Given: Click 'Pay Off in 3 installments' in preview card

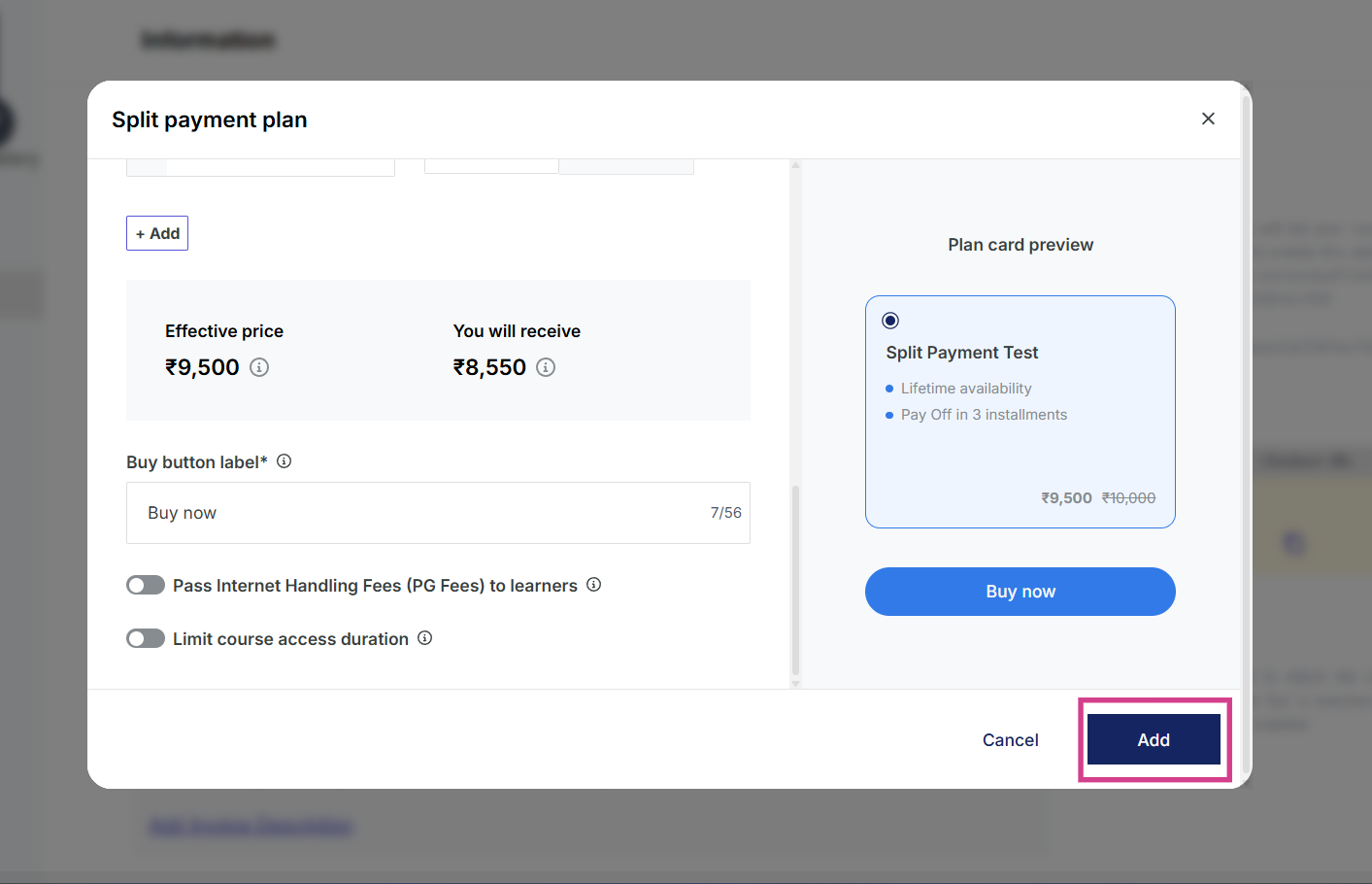Looking at the screenshot, I should tap(984, 415).
